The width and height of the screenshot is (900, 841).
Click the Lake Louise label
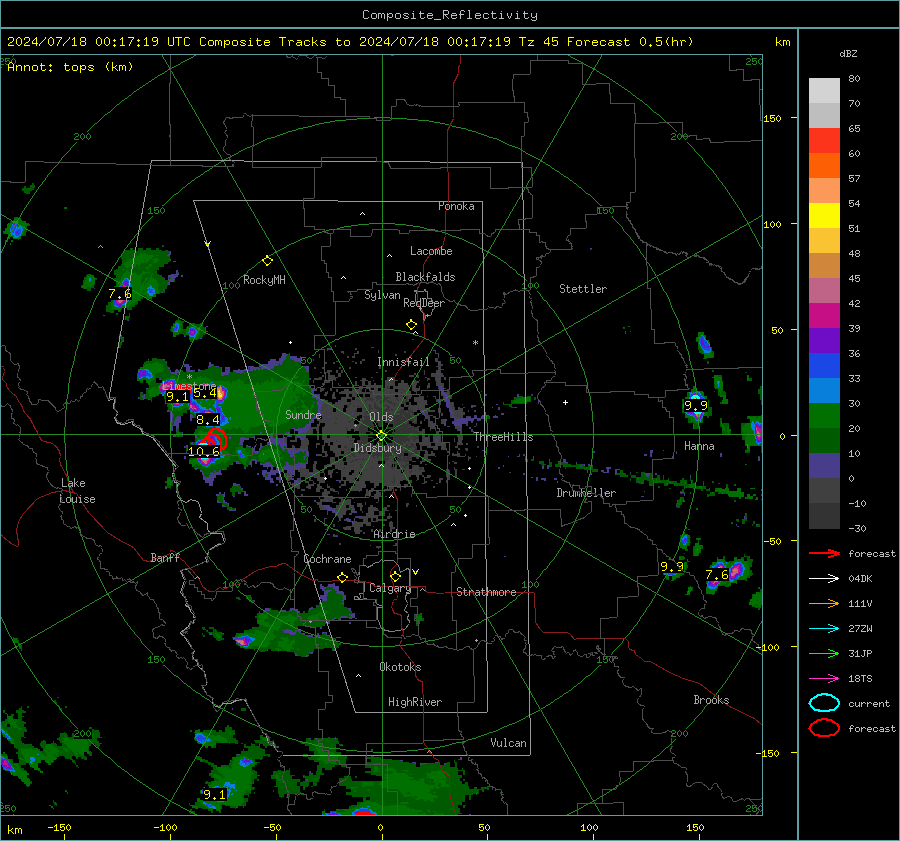(x=78, y=491)
